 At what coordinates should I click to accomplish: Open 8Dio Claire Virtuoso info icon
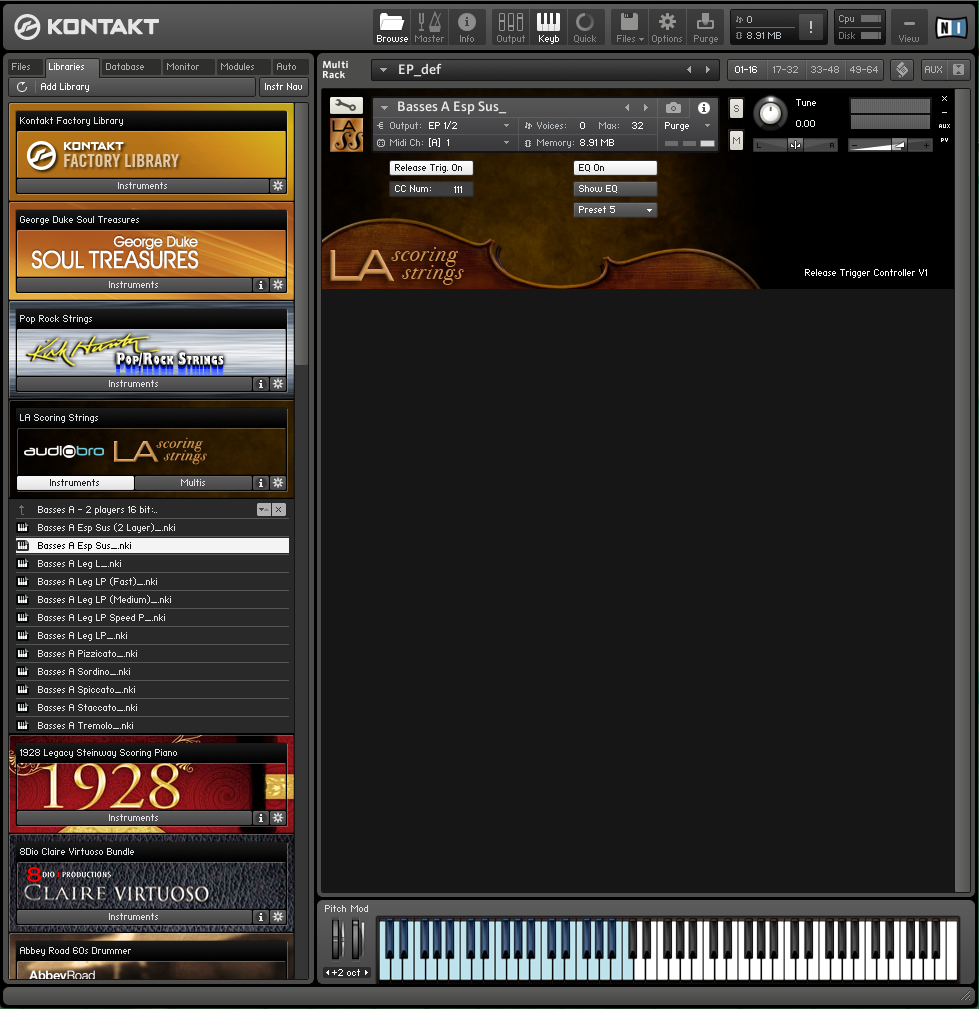[x=261, y=917]
